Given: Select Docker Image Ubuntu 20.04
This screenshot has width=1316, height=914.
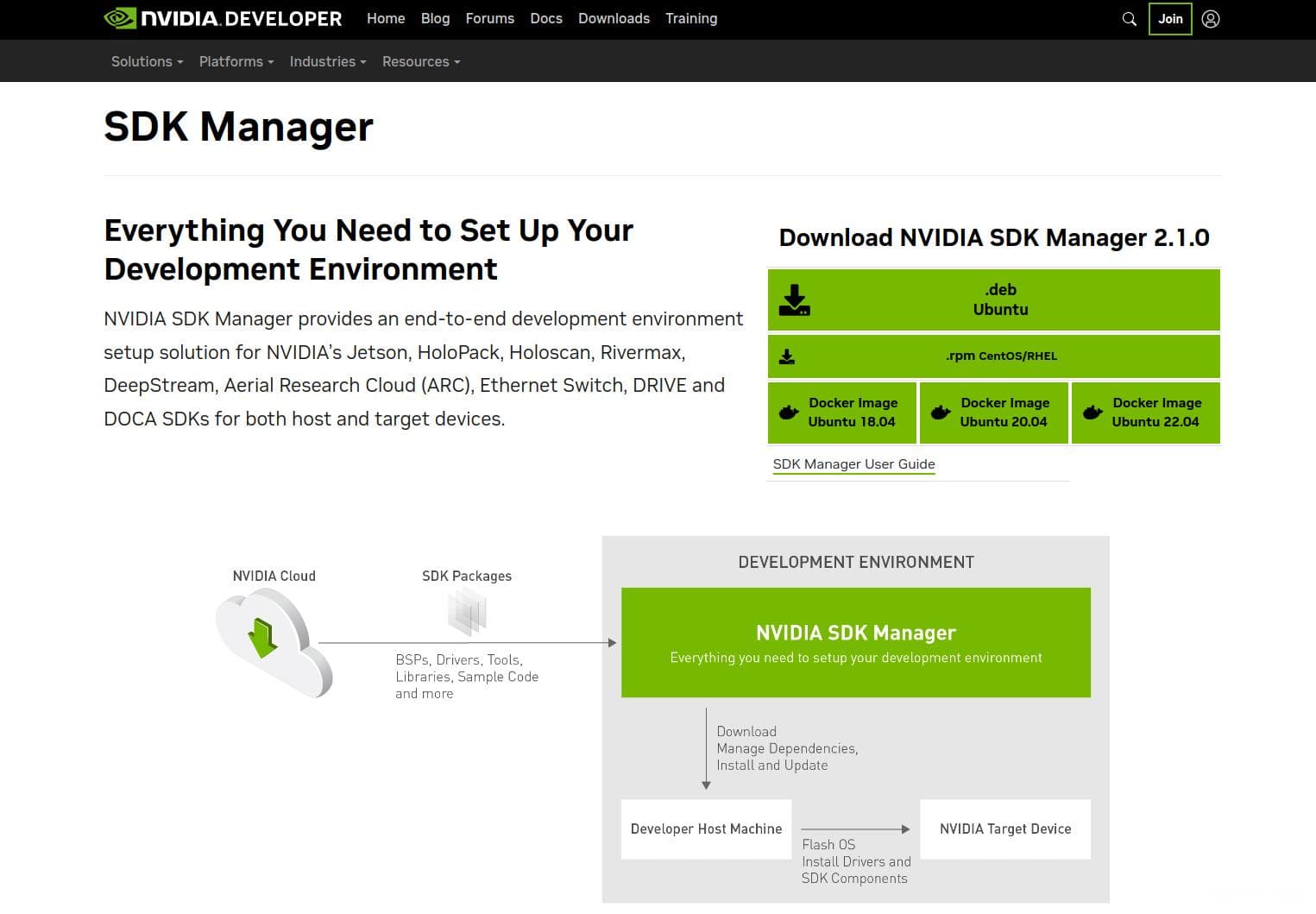Looking at the screenshot, I should pyautogui.click(x=994, y=413).
